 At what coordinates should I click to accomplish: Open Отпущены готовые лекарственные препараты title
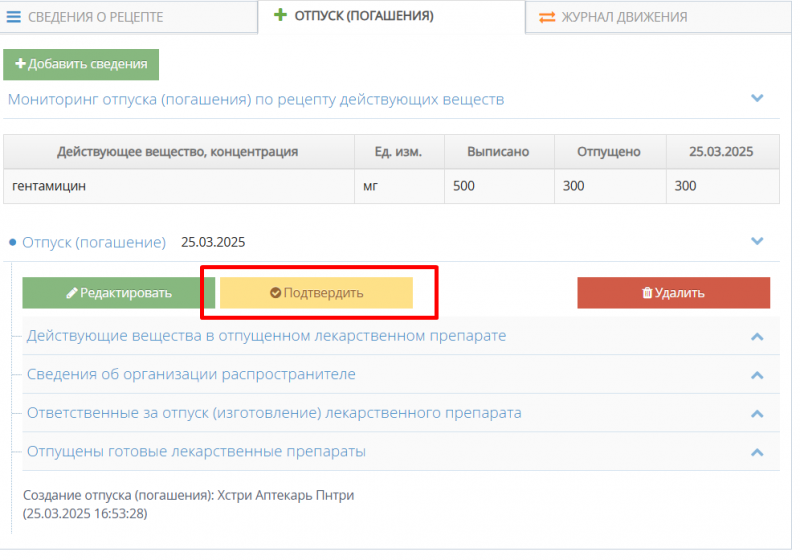(196, 451)
